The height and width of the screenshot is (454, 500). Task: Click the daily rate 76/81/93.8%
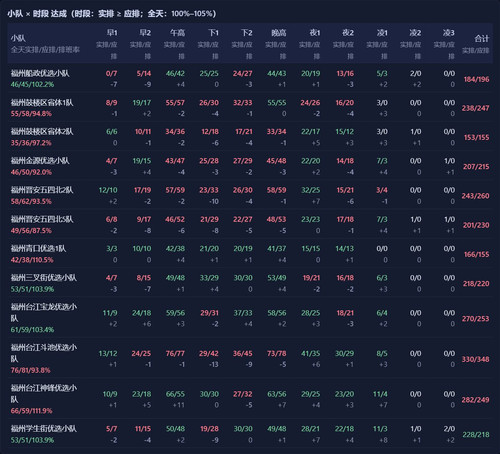click(x=31, y=370)
